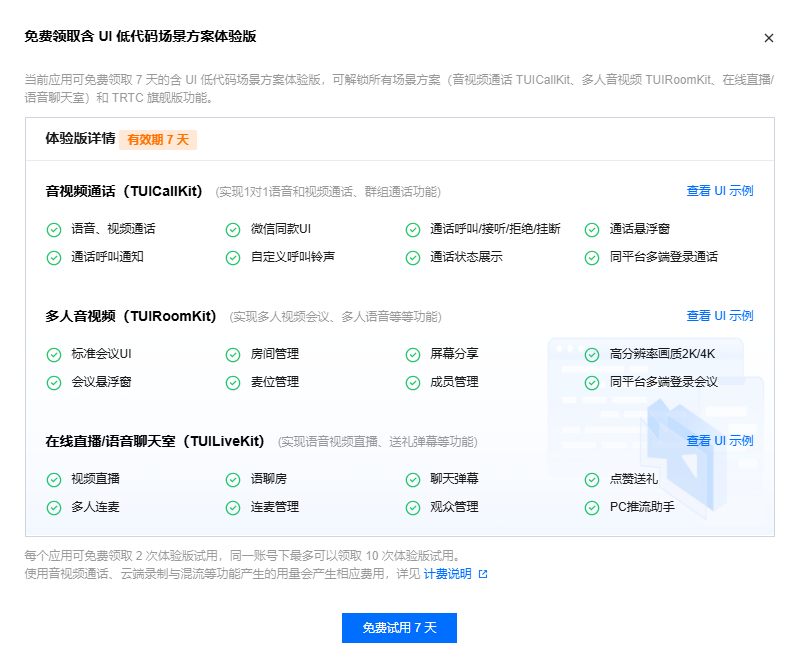Image resolution: width=800 pixels, height=668 pixels.
Task: Click the text 通话悬浮窗
Action: [x=639, y=229]
